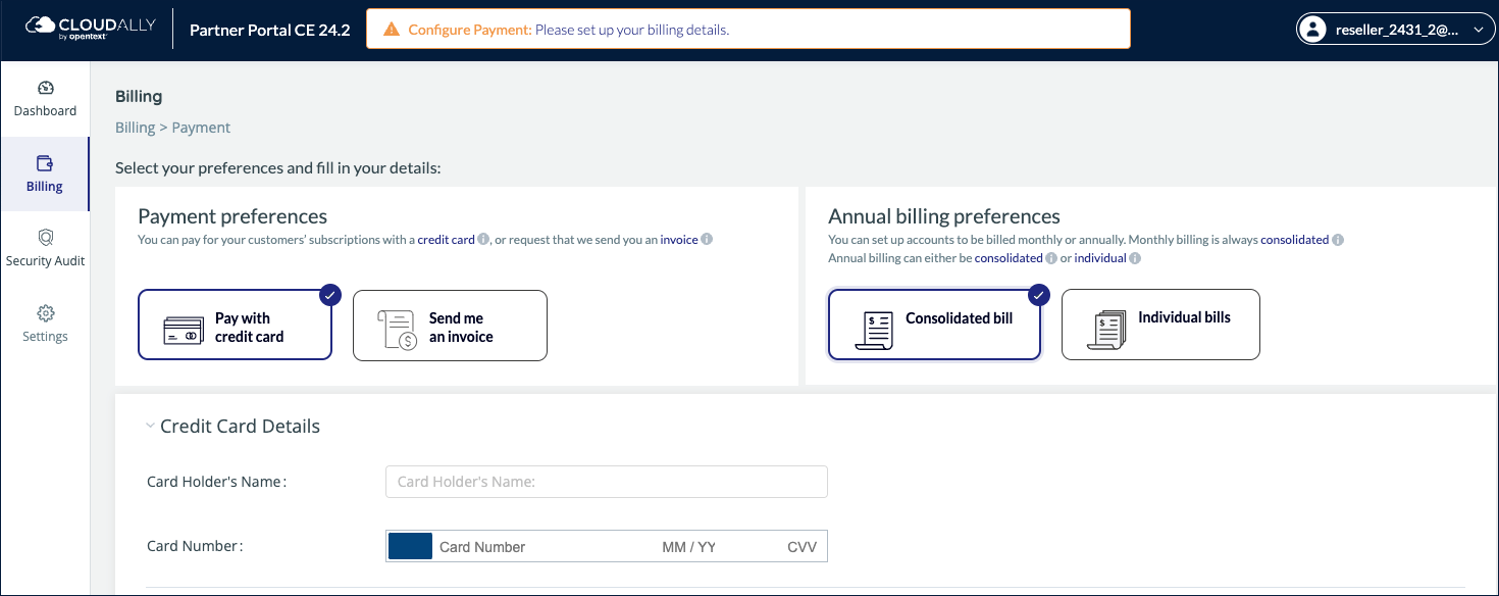This screenshot has height=596, width=1499.
Task: Select the Individual bills option
Action: [1160, 324]
